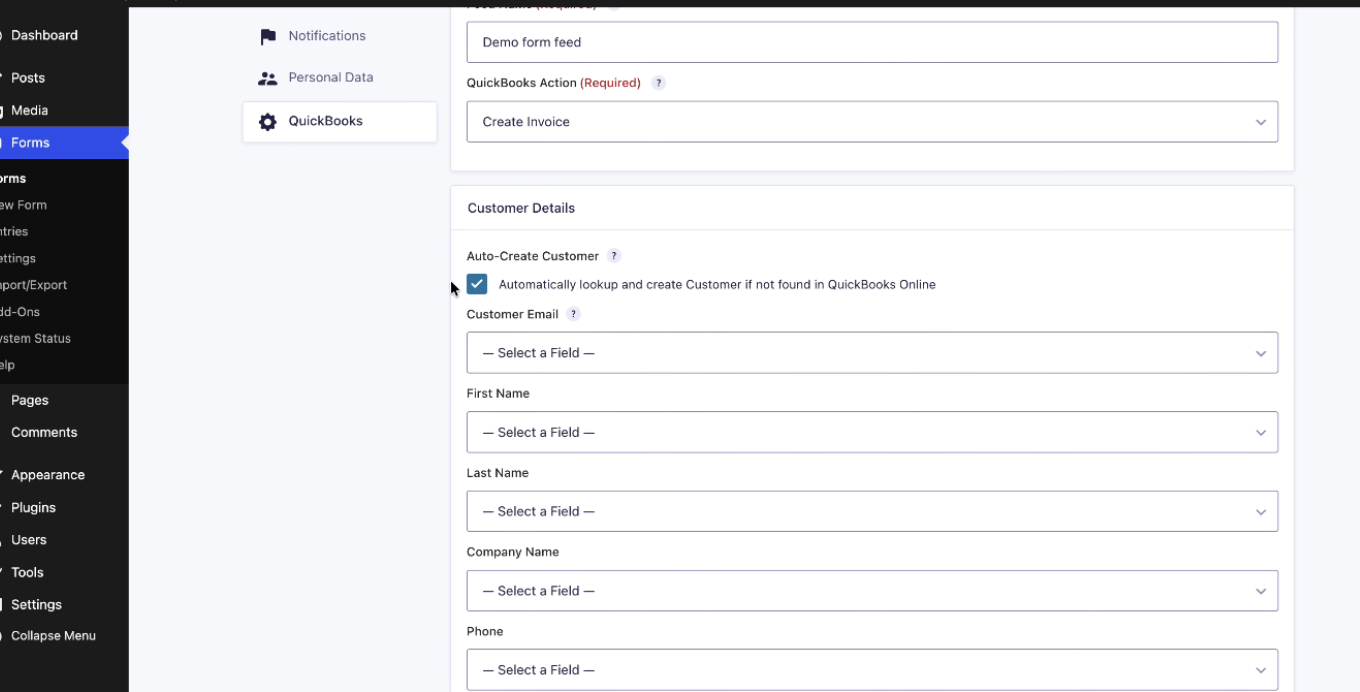Viewport: 1360px width, 692px height.
Task: Open the Company Name field dropdown
Action: click(872, 591)
